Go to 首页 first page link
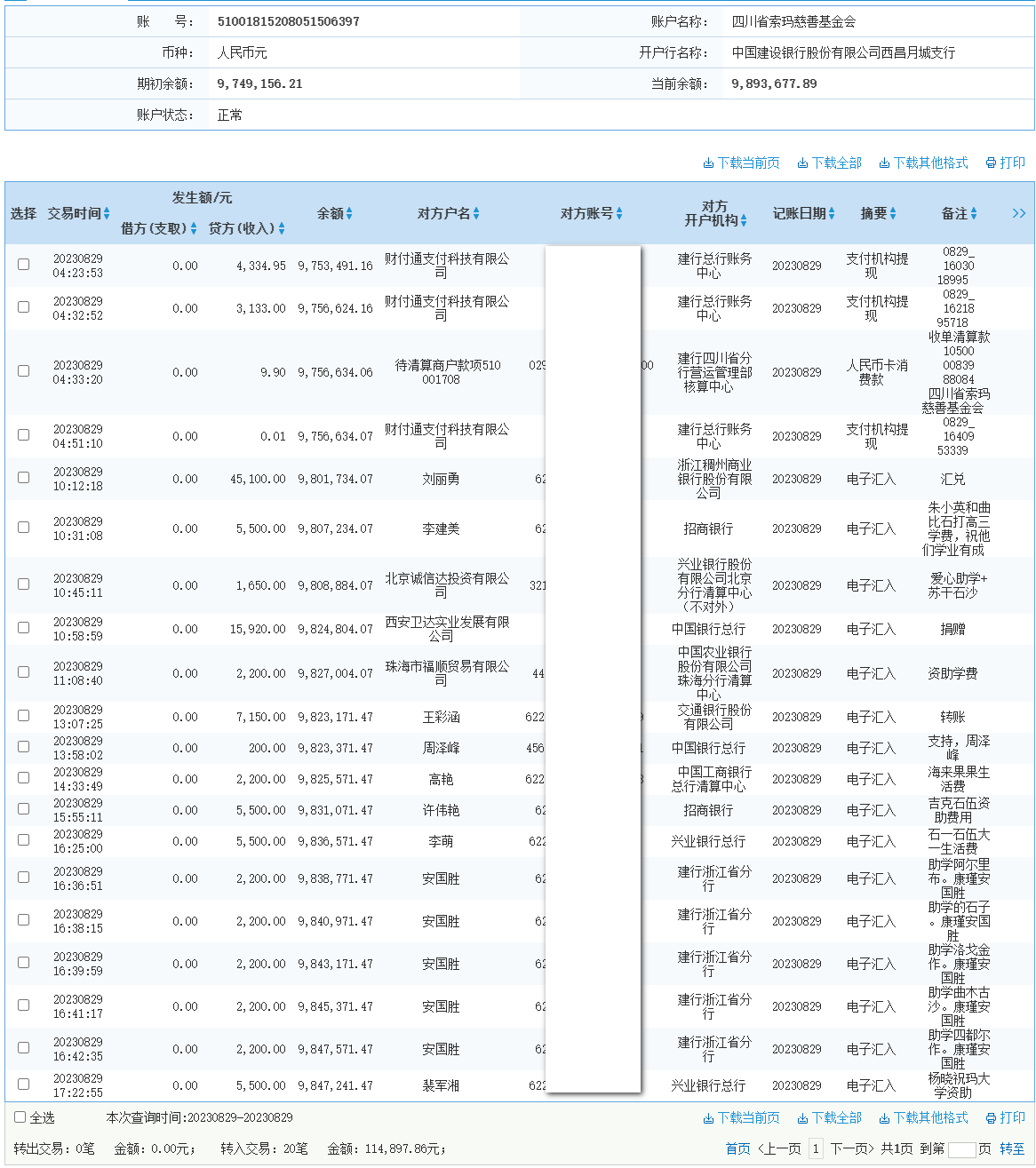 [x=737, y=1149]
